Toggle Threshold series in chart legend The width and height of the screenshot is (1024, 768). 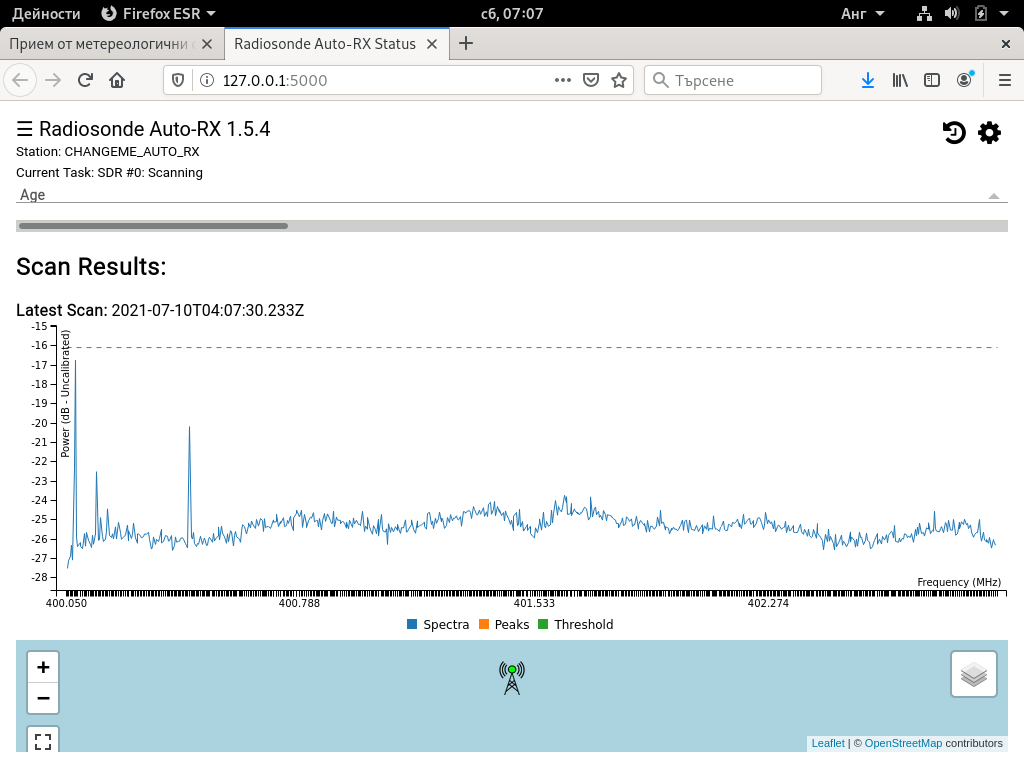point(576,624)
